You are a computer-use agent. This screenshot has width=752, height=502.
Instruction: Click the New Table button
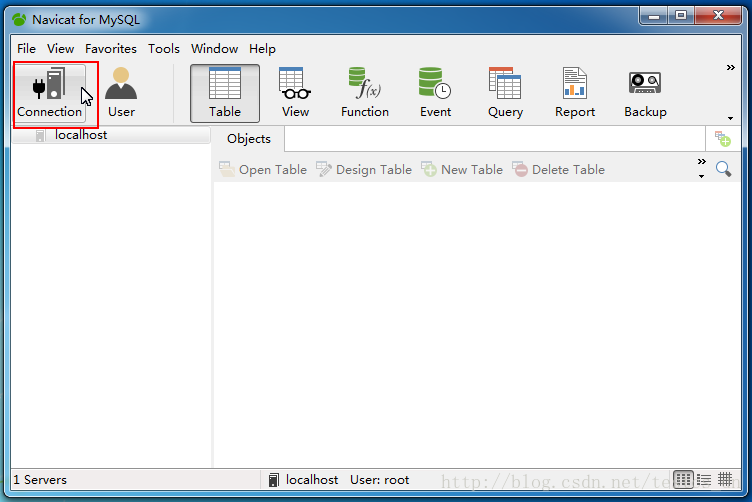click(x=462, y=169)
